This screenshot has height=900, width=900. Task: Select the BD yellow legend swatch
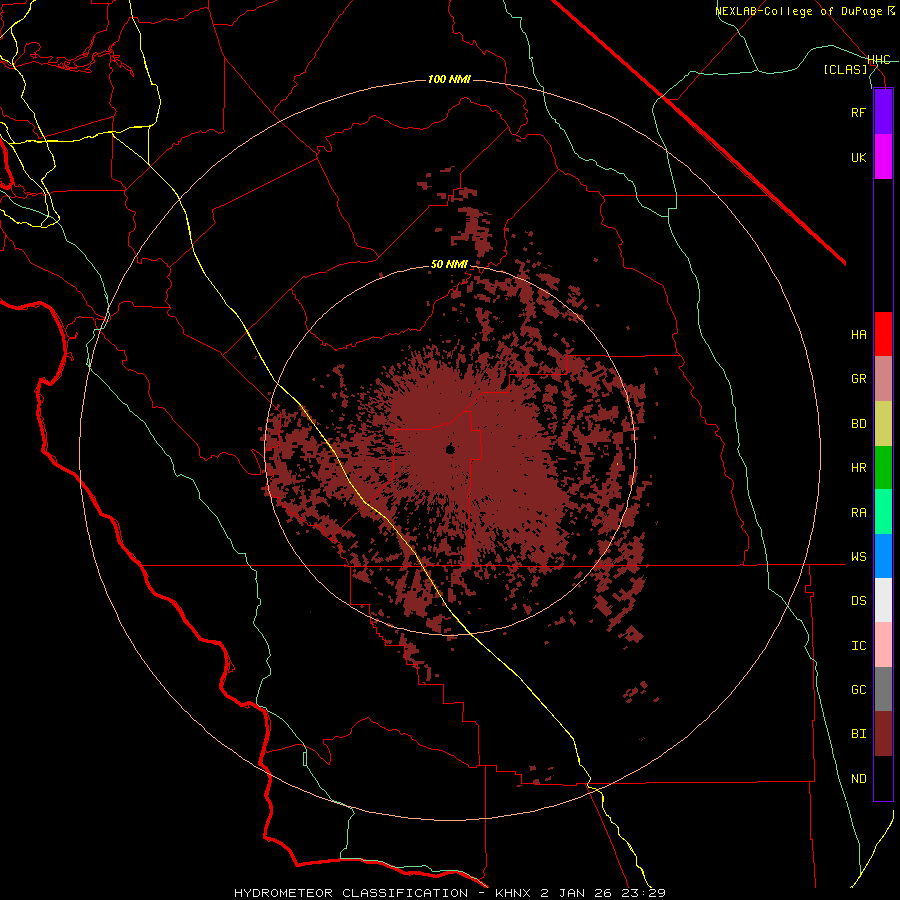(x=883, y=423)
